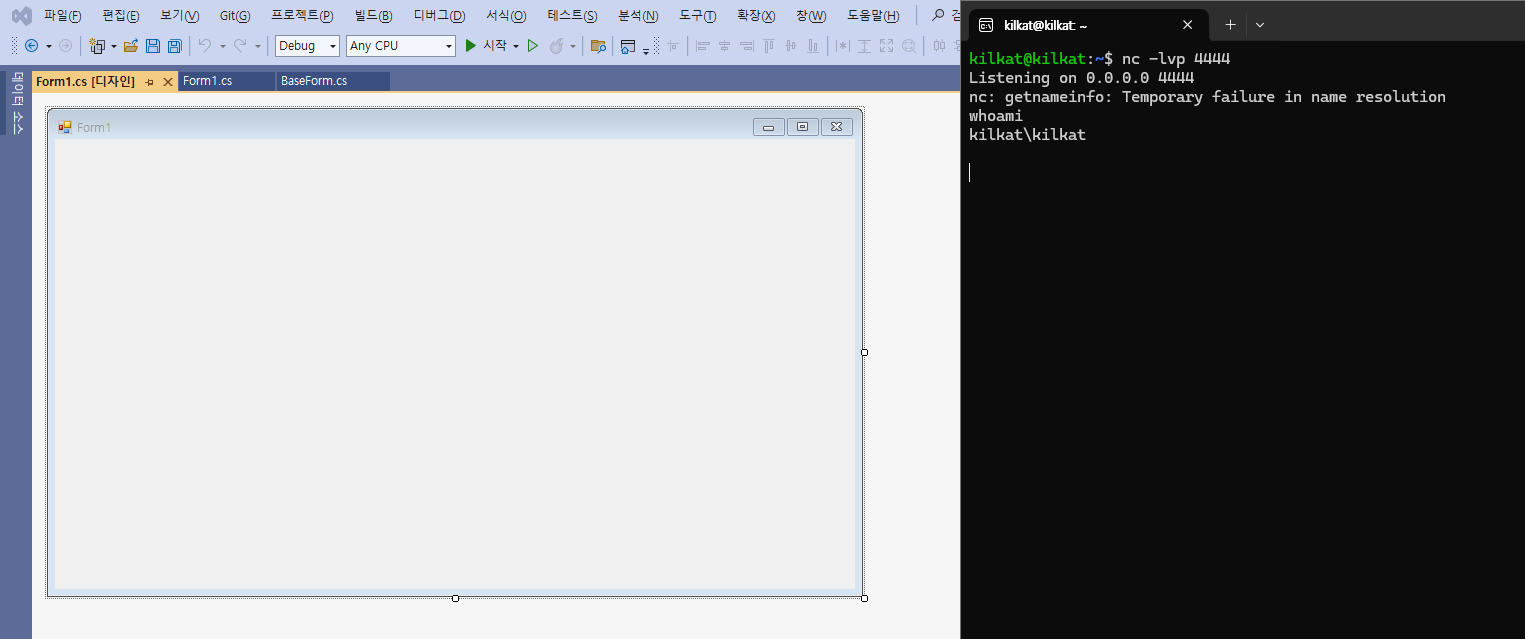Click the Make Same Width icon
Screen dimensions: 1525x639
coord(843,46)
